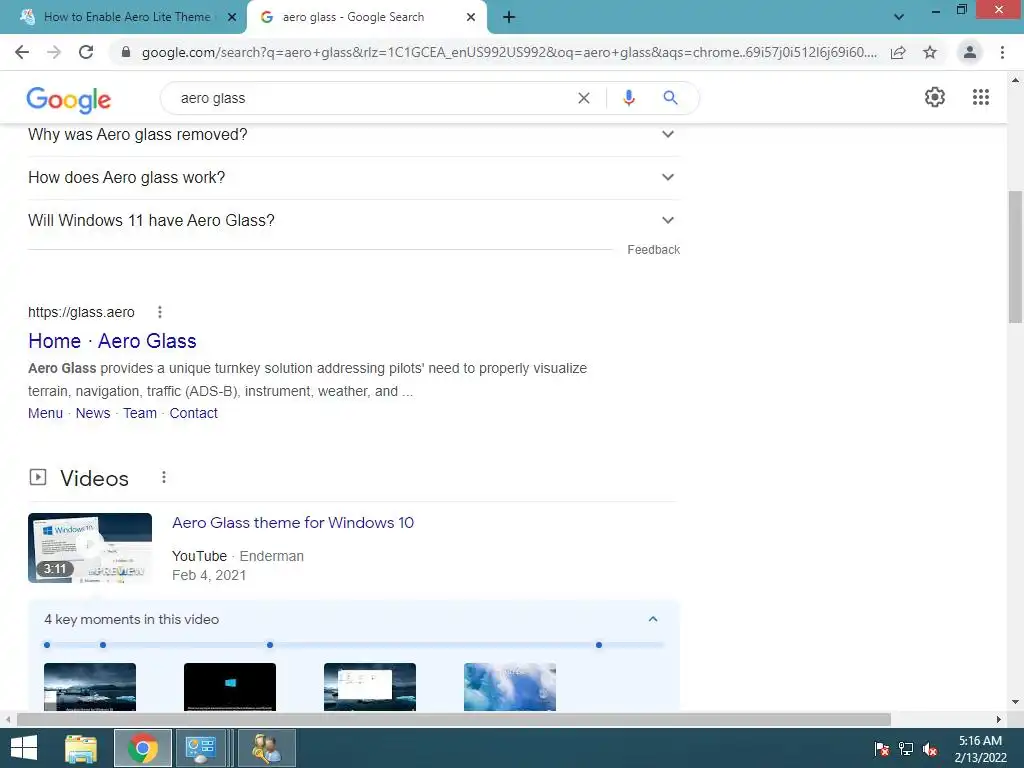Open the Chrome profile avatar
Image resolution: width=1024 pixels, height=768 pixels.
click(x=970, y=52)
